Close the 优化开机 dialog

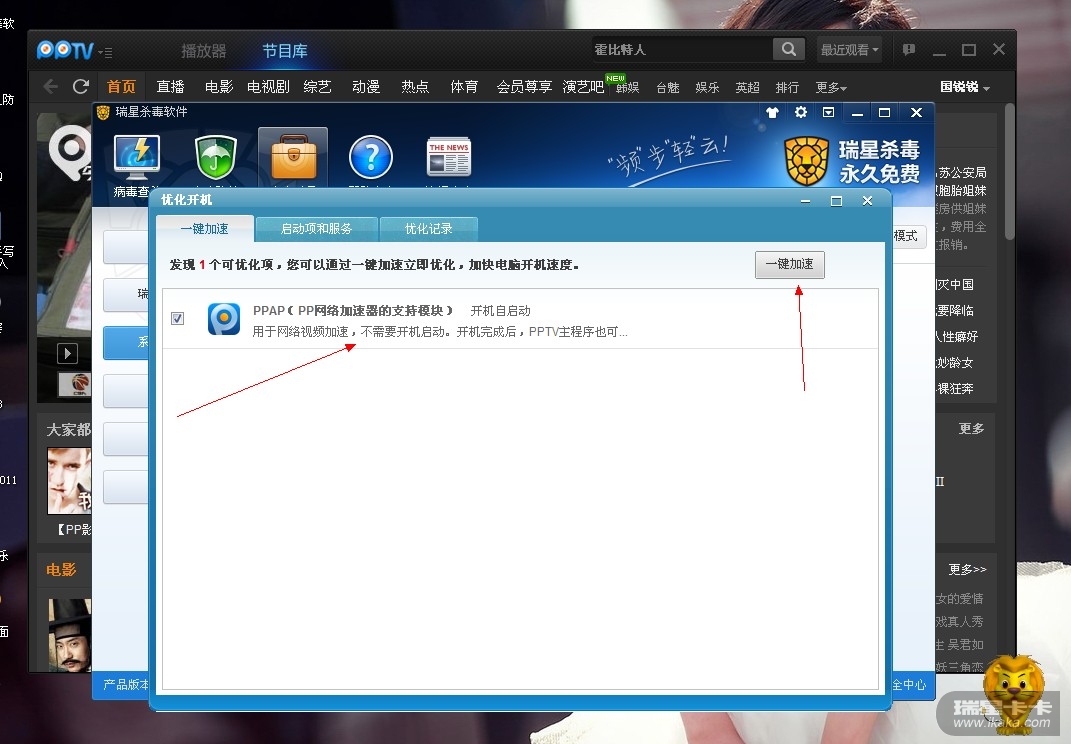coord(867,200)
